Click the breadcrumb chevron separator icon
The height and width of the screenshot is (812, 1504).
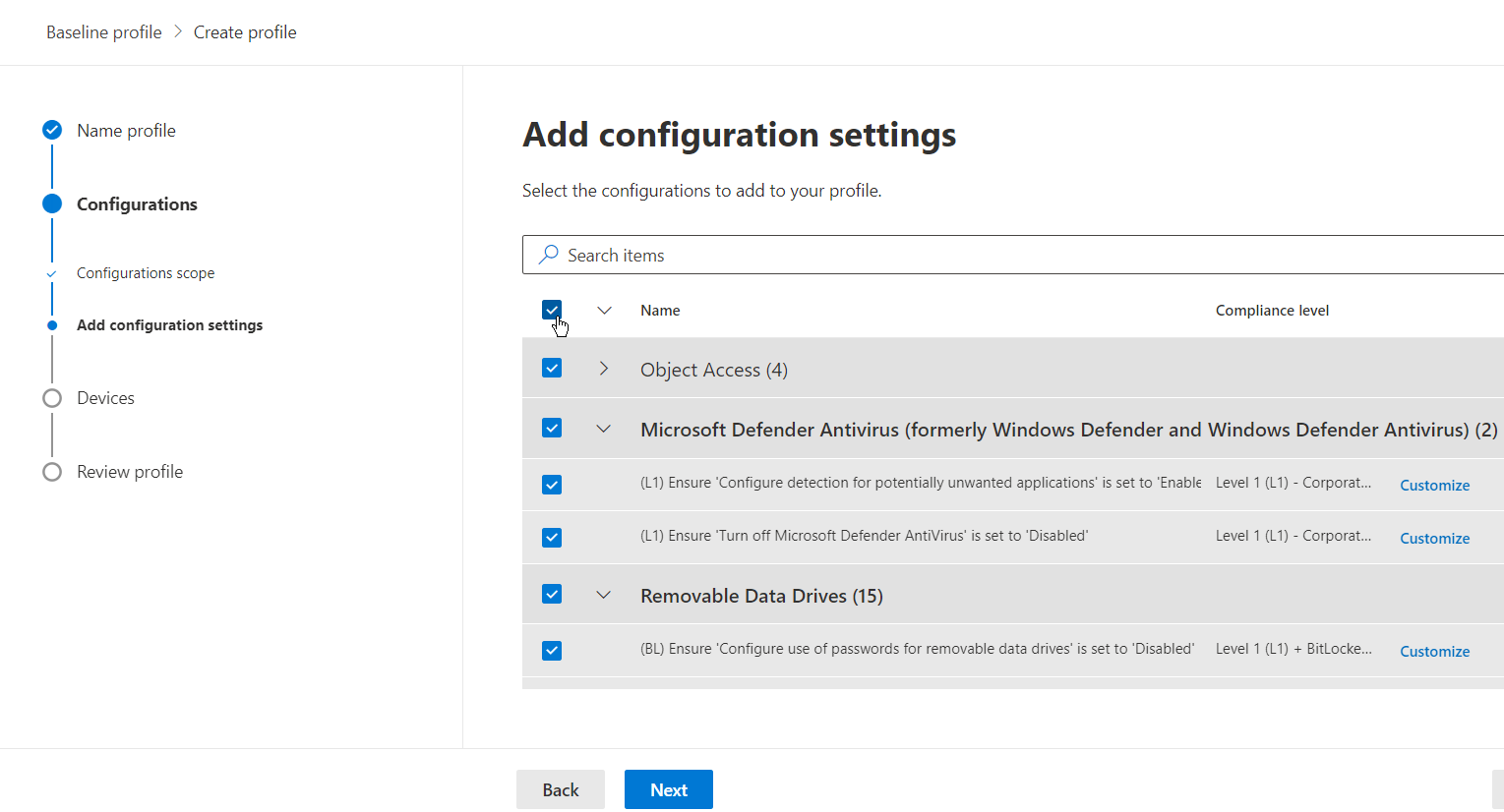click(x=178, y=31)
